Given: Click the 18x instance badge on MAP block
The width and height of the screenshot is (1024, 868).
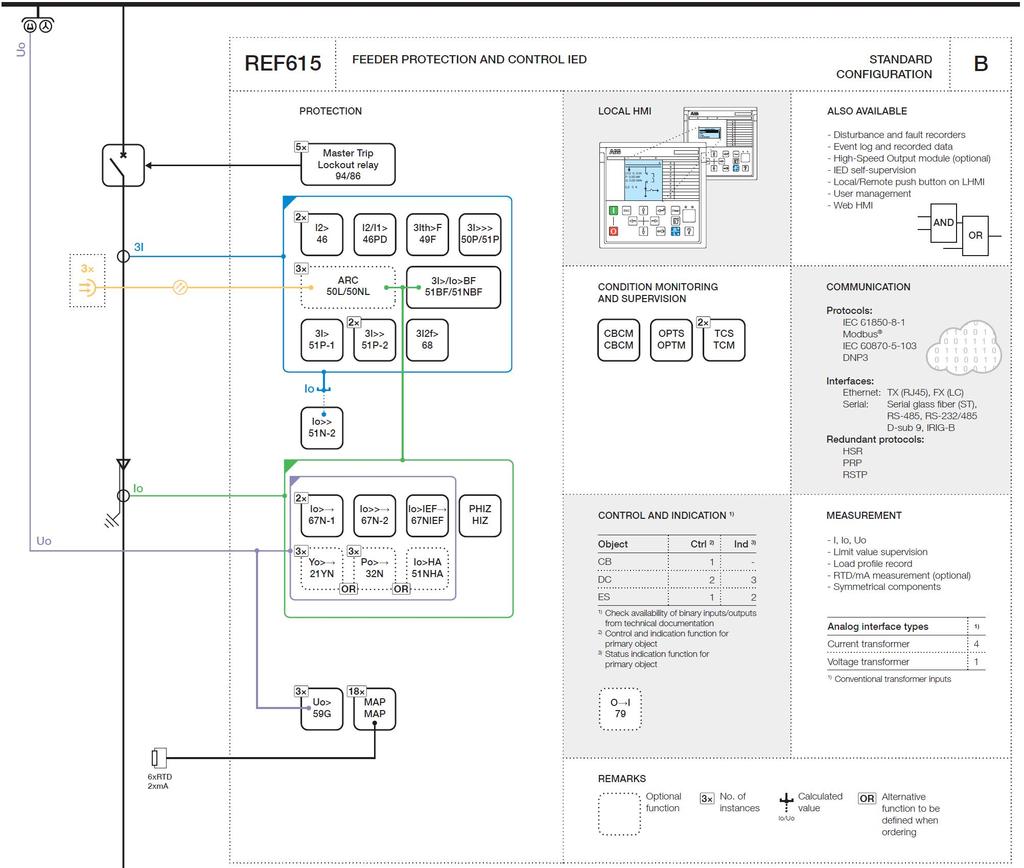Looking at the screenshot, I should coord(357,691).
